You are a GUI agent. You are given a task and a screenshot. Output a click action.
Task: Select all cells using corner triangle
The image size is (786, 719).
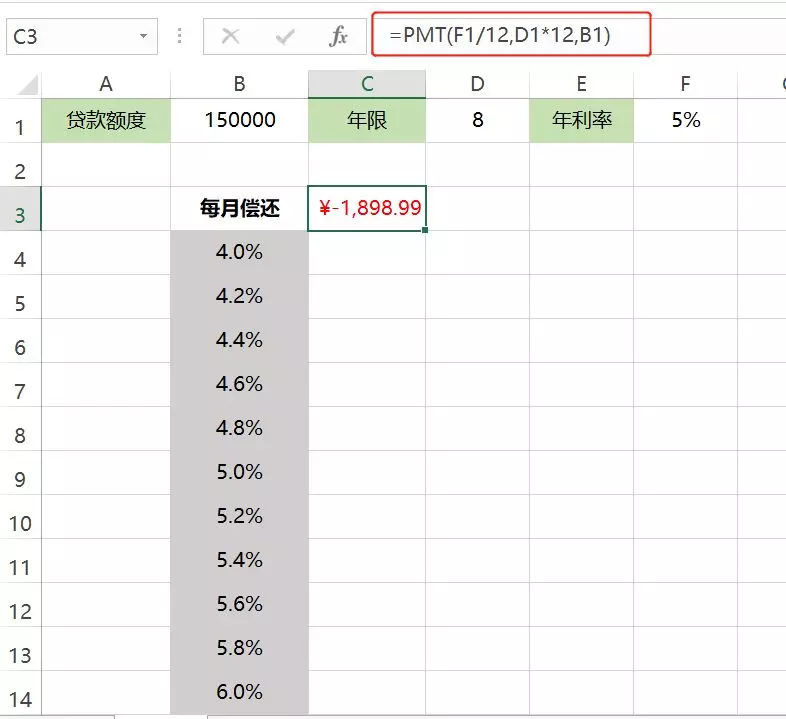point(27,85)
